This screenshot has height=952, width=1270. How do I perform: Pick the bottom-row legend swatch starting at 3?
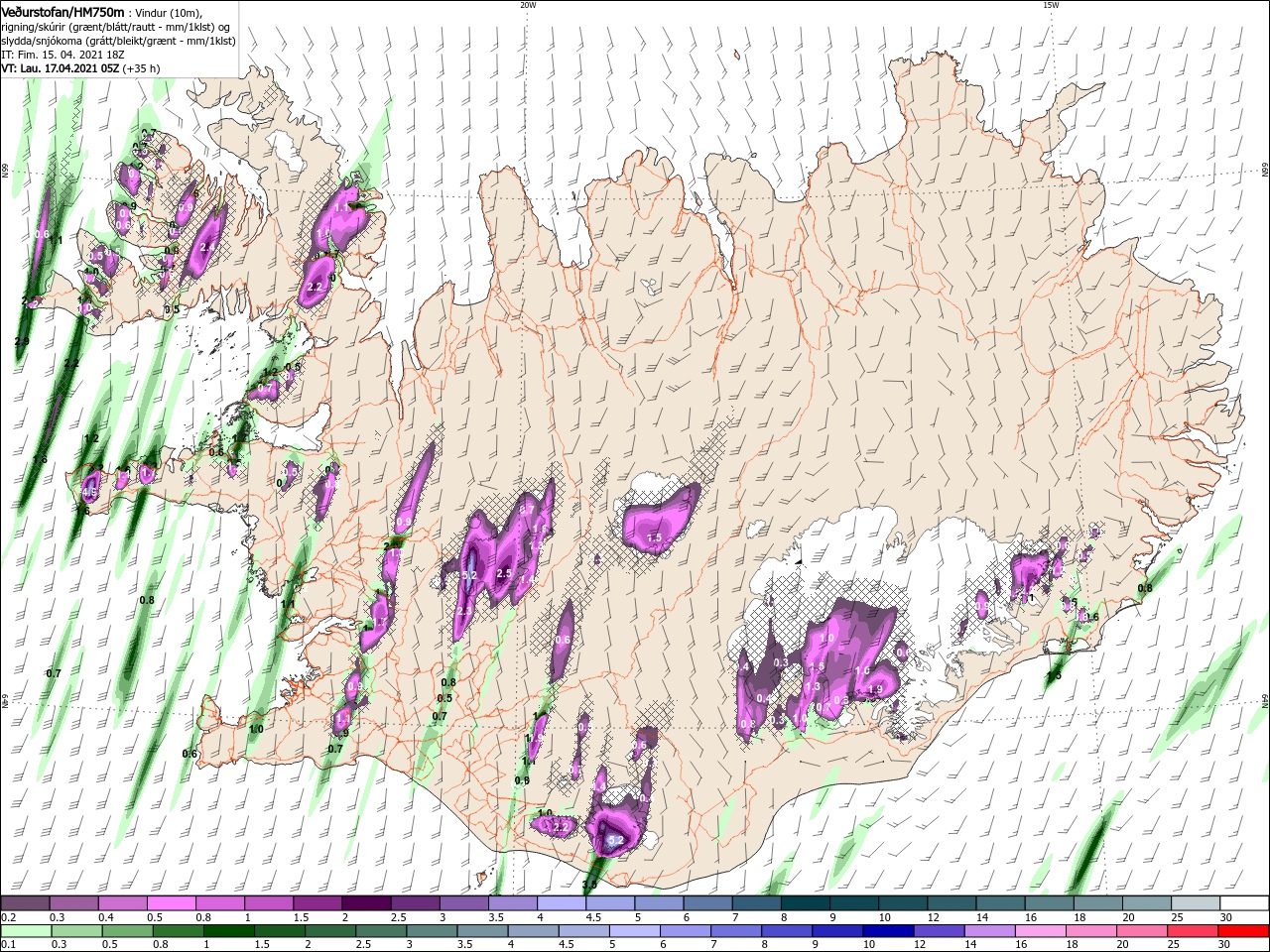pos(432,931)
